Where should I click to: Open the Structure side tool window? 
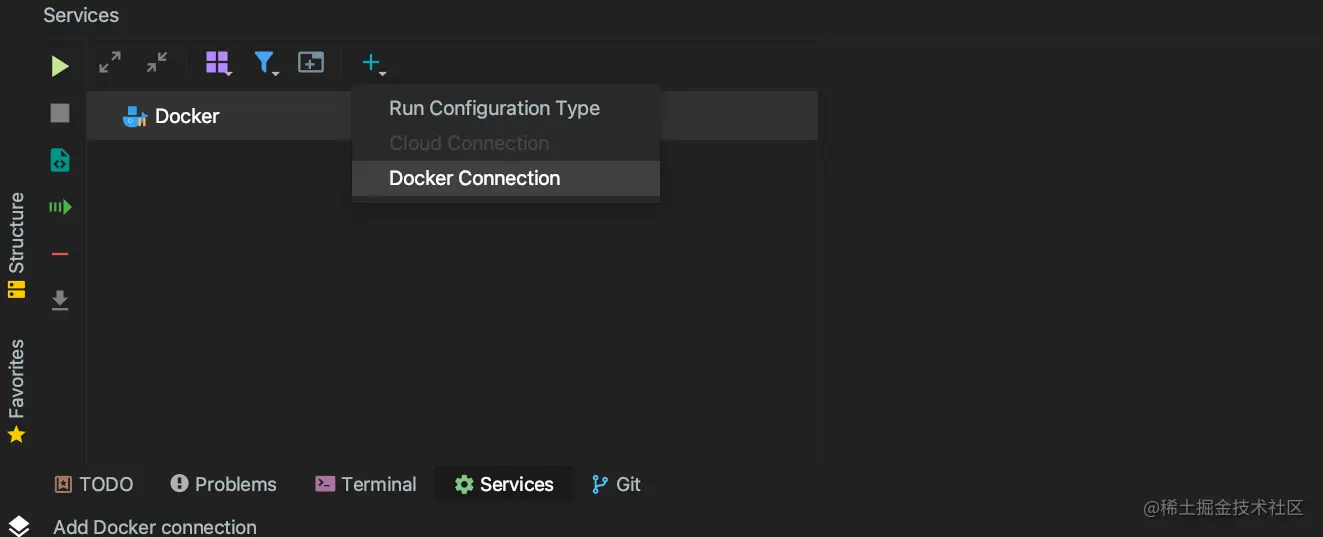(16, 246)
